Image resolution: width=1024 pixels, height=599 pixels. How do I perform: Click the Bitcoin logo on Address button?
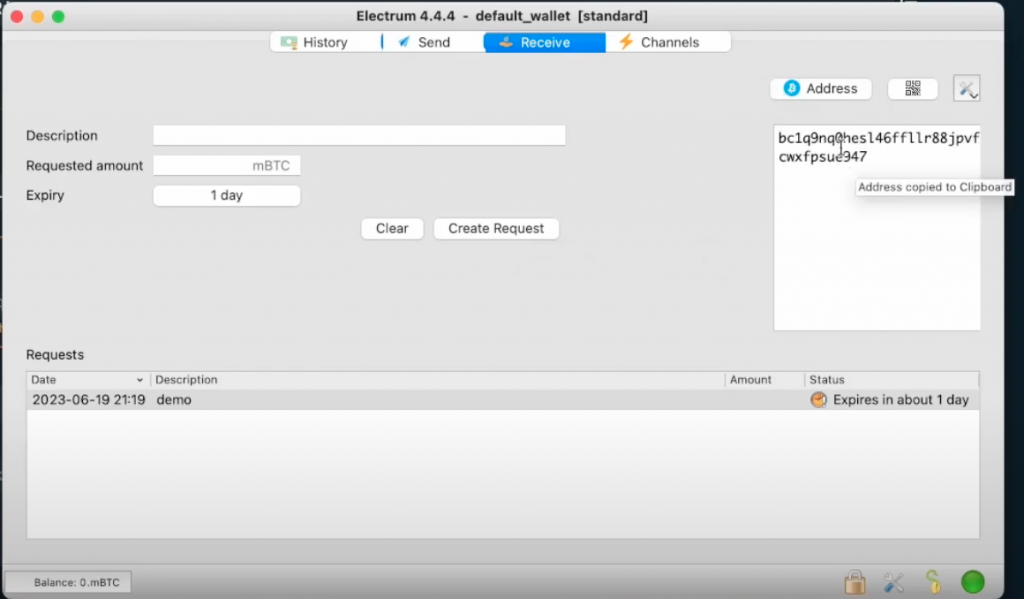pos(792,88)
